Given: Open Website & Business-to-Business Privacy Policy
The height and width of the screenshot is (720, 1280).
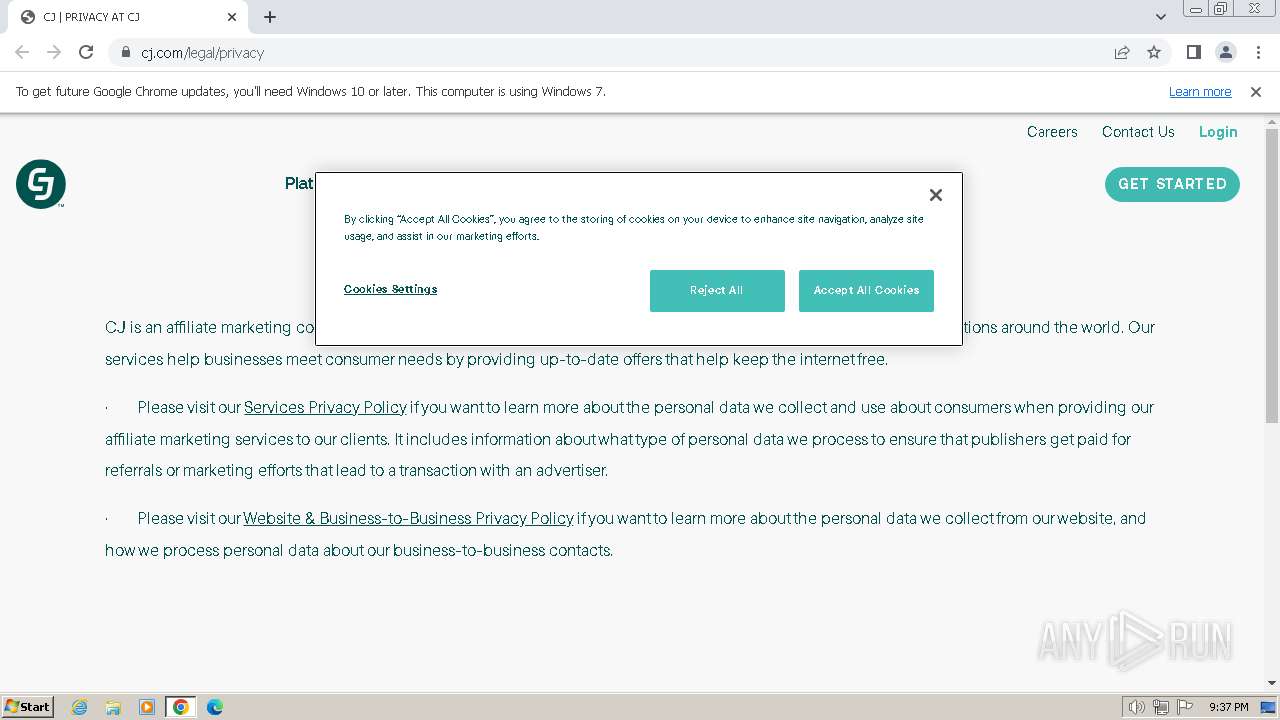Looking at the screenshot, I should [408, 518].
